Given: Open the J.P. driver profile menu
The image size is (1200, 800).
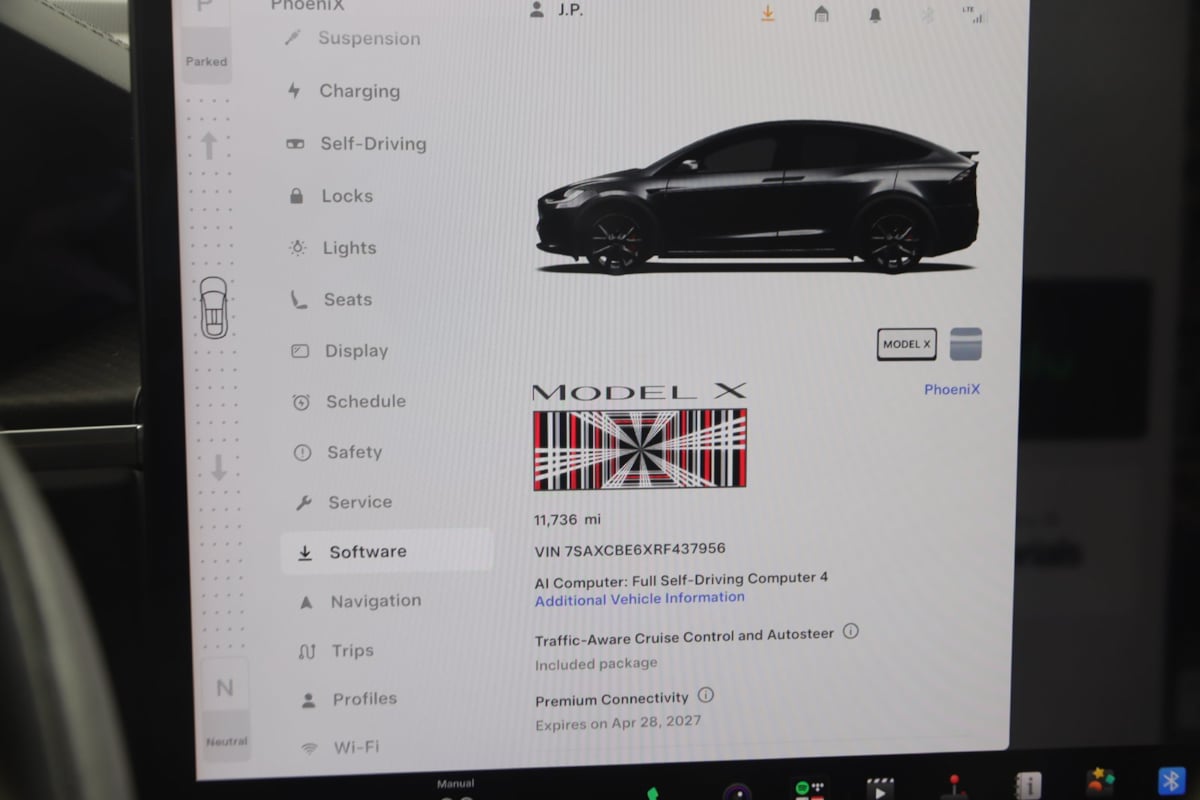Looking at the screenshot, I should [555, 10].
